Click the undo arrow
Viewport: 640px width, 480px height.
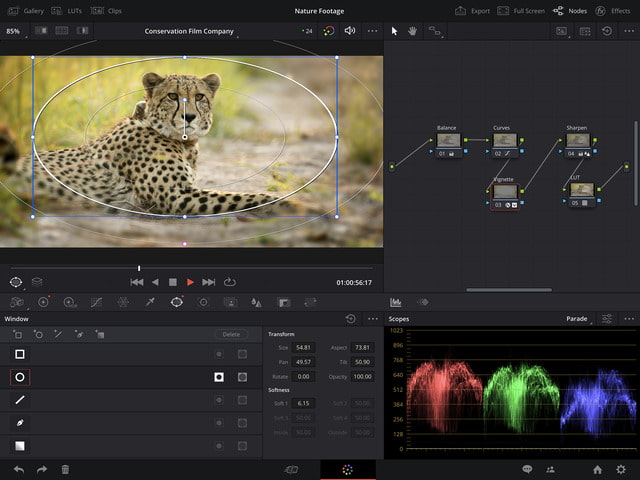point(18,468)
